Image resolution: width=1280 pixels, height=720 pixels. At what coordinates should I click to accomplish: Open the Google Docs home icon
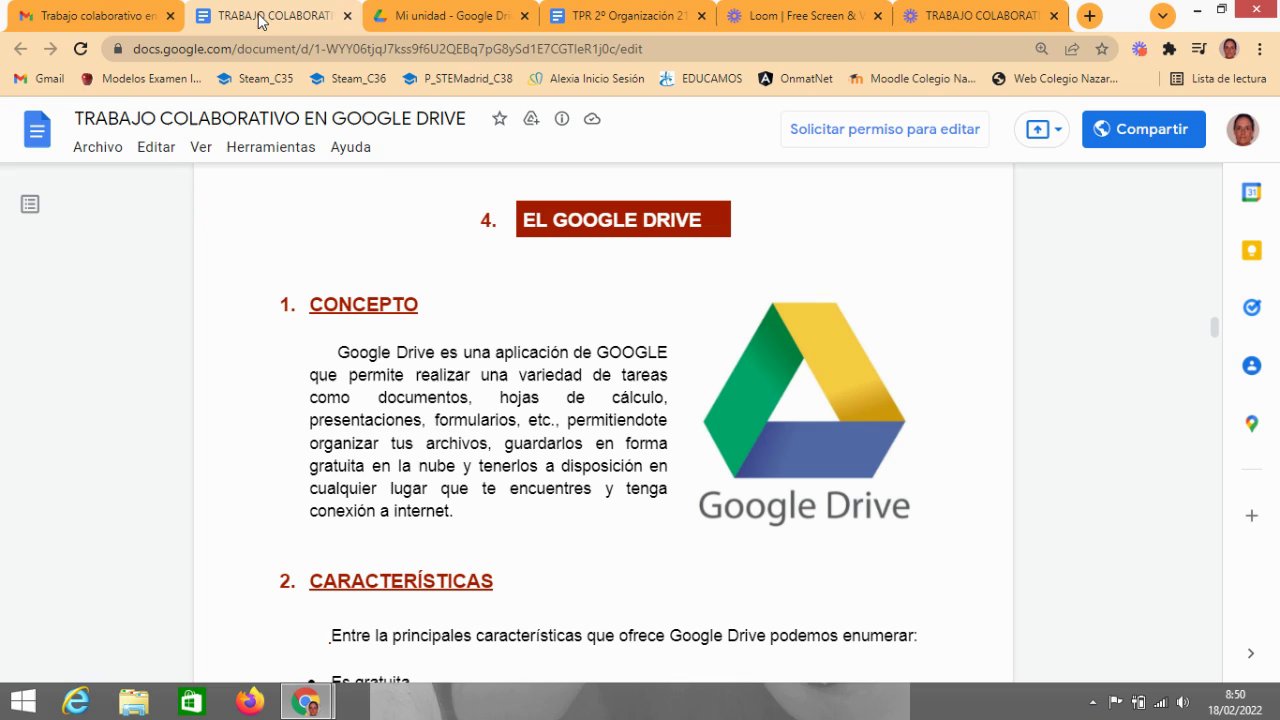point(37,130)
